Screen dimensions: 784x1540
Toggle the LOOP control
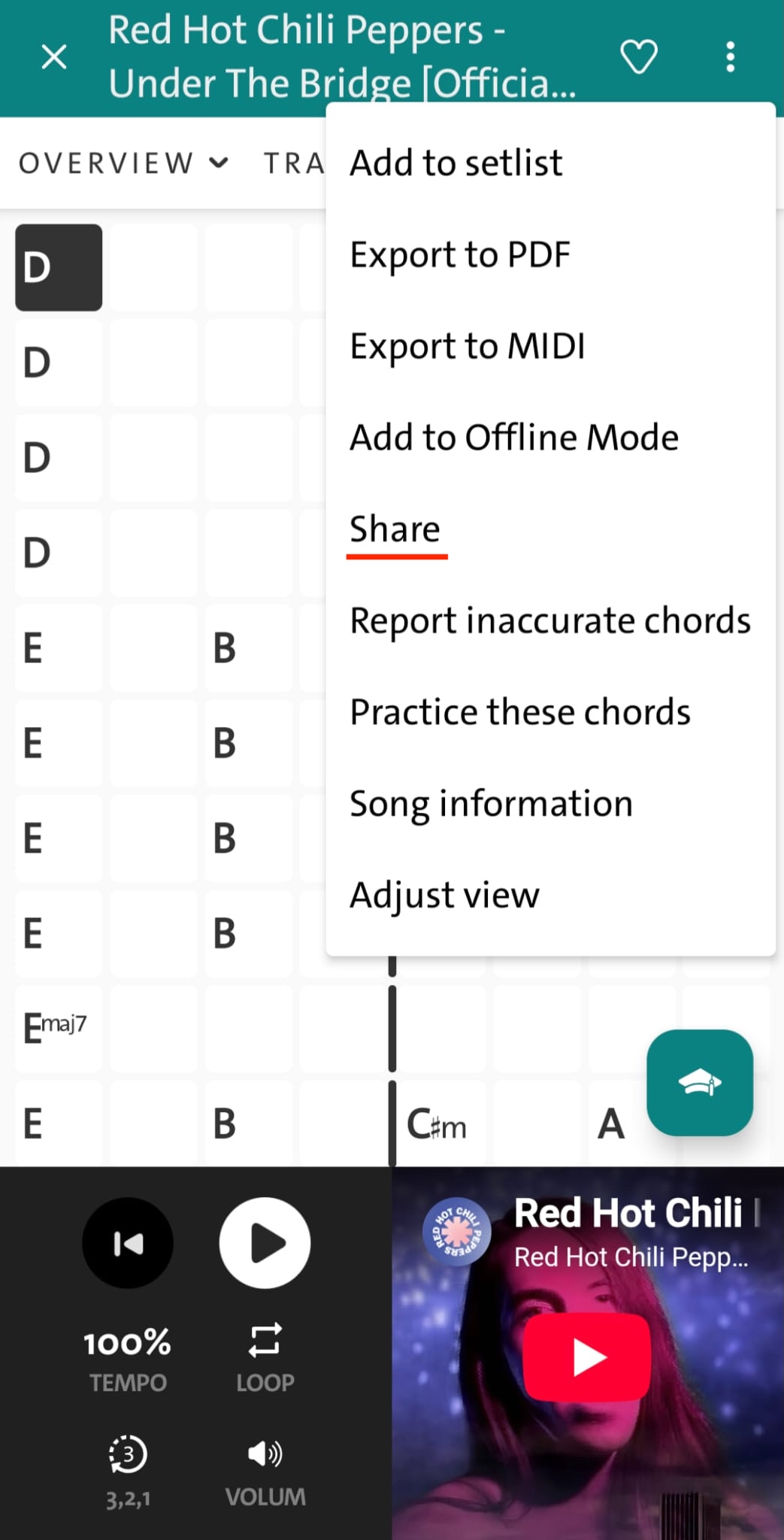point(265,1357)
